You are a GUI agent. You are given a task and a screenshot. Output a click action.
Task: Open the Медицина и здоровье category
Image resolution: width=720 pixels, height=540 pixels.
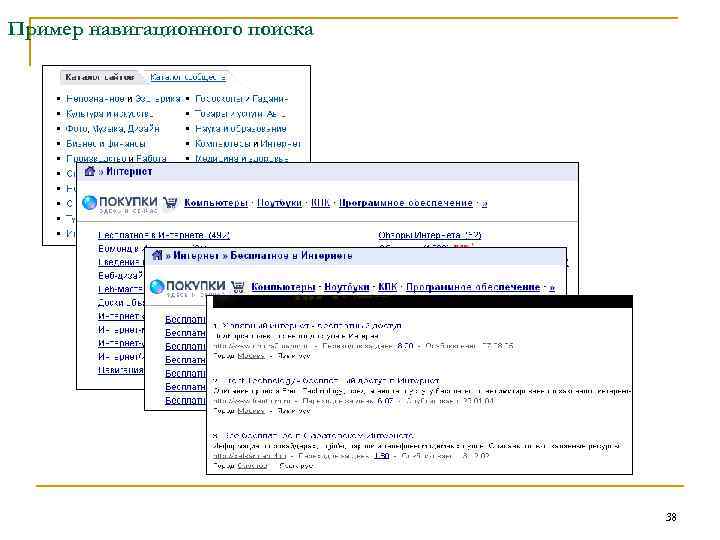click(242, 158)
